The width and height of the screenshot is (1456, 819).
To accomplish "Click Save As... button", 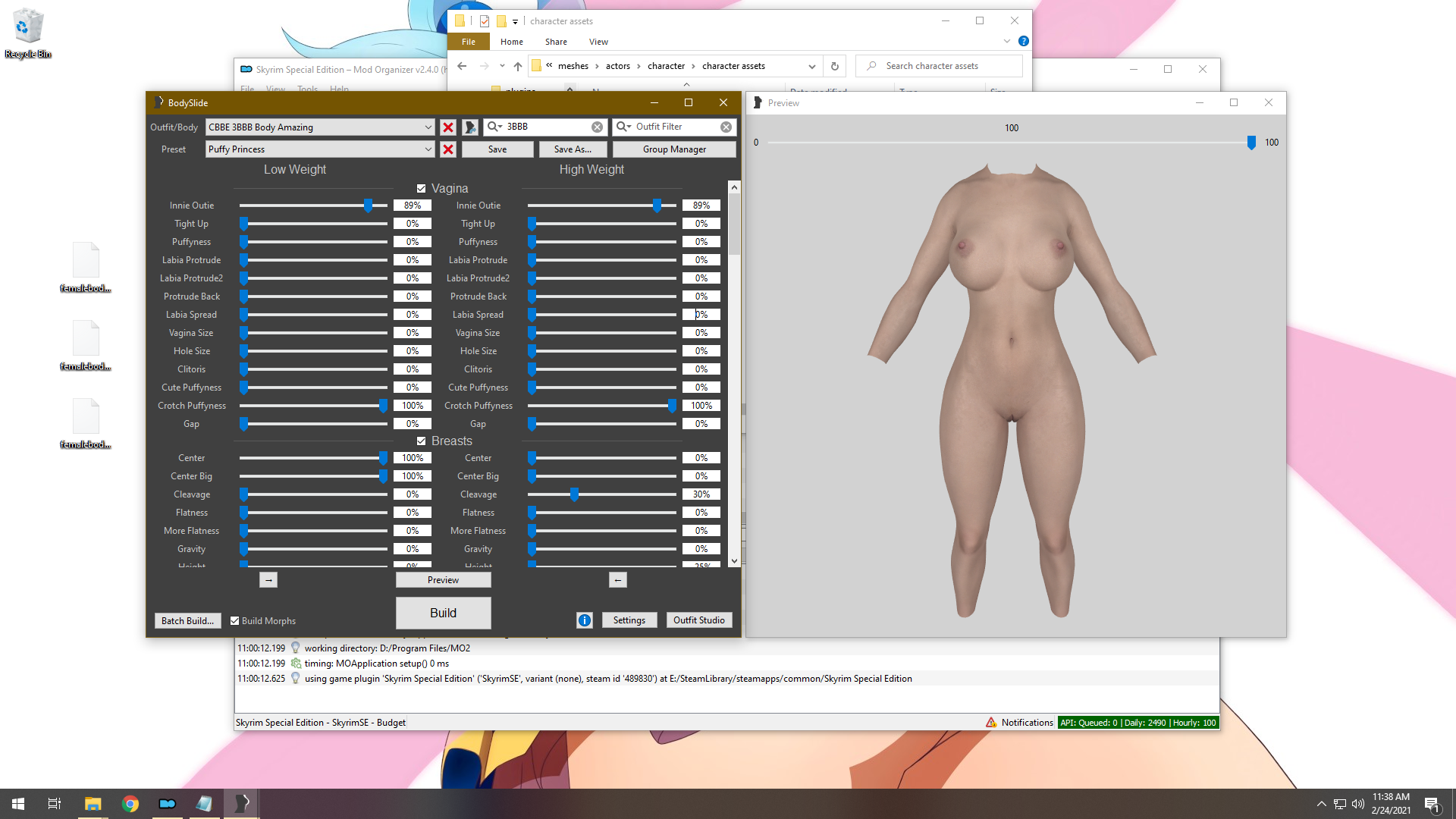I will [573, 149].
